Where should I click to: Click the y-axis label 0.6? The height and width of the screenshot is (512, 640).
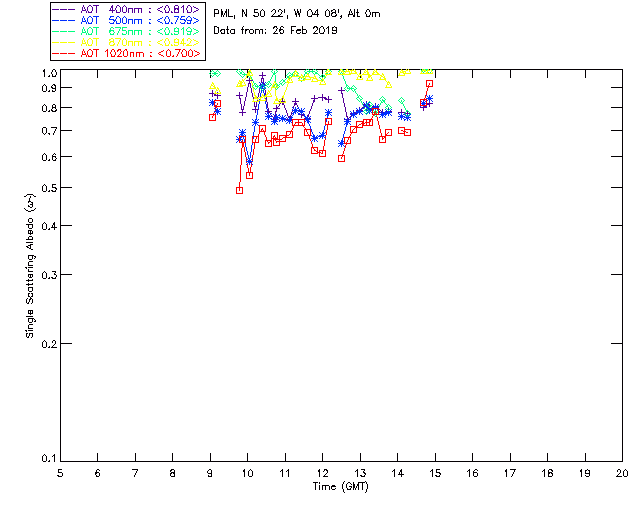pos(49,157)
